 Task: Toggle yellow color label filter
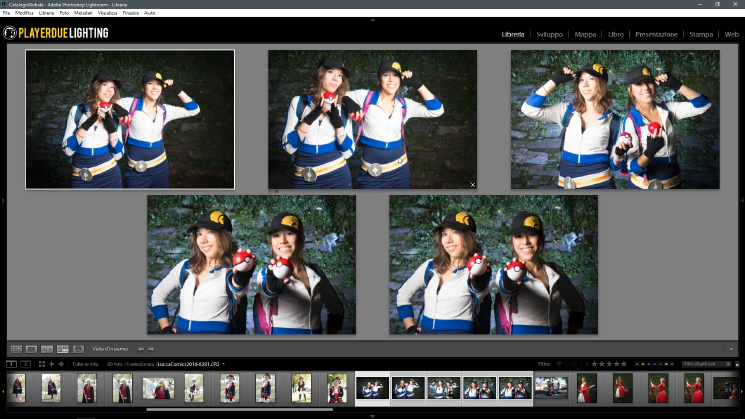[x=643, y=364]
